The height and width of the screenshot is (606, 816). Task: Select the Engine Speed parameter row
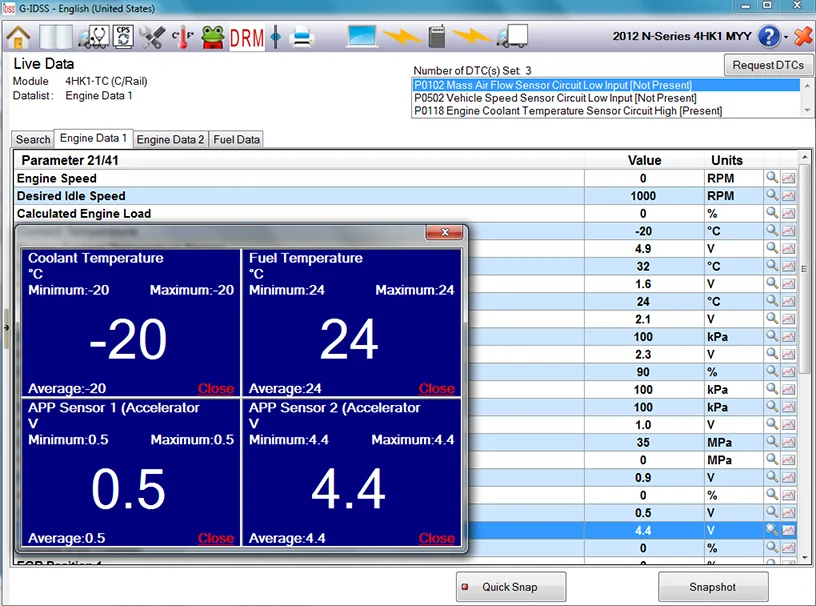point(406,178)
